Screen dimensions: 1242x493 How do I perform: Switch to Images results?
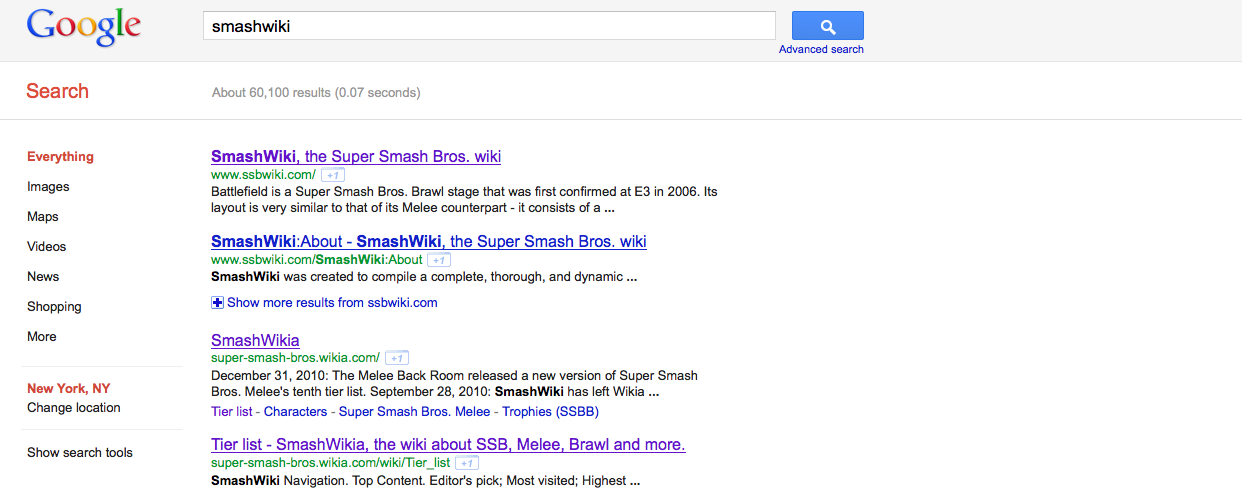(x=48, y=187)
